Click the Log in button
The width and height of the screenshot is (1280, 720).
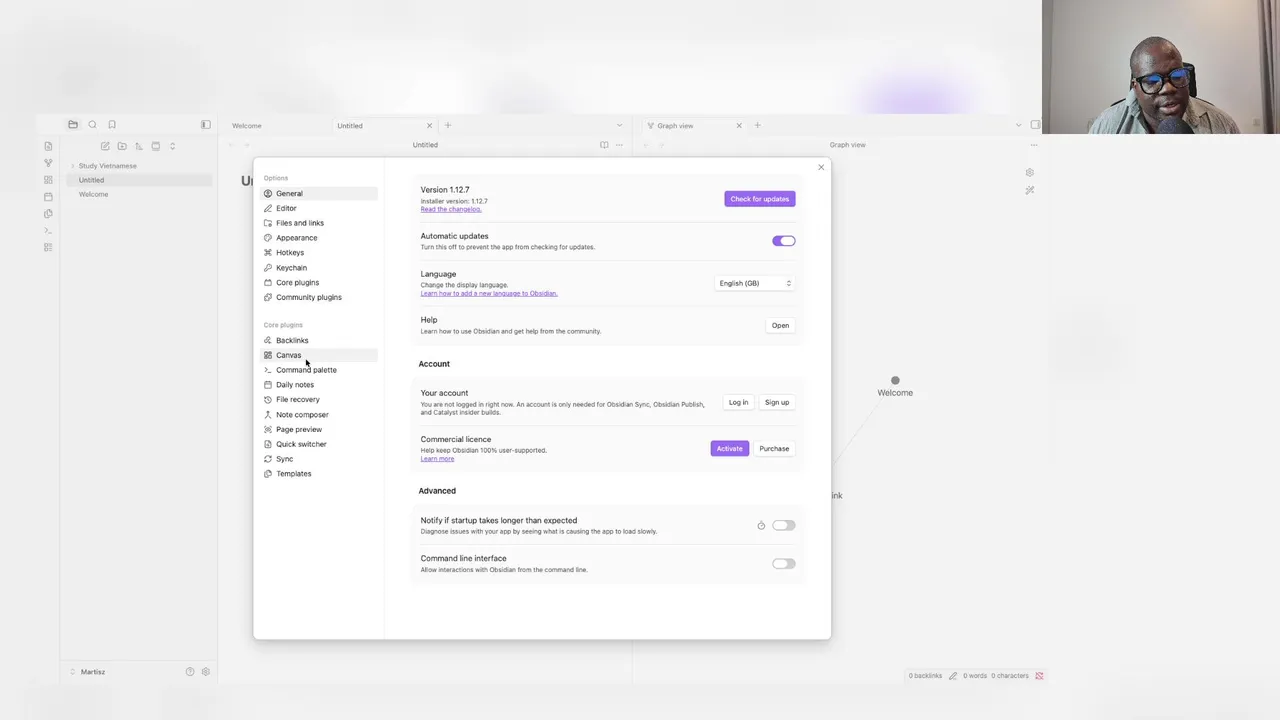(738, 402)
